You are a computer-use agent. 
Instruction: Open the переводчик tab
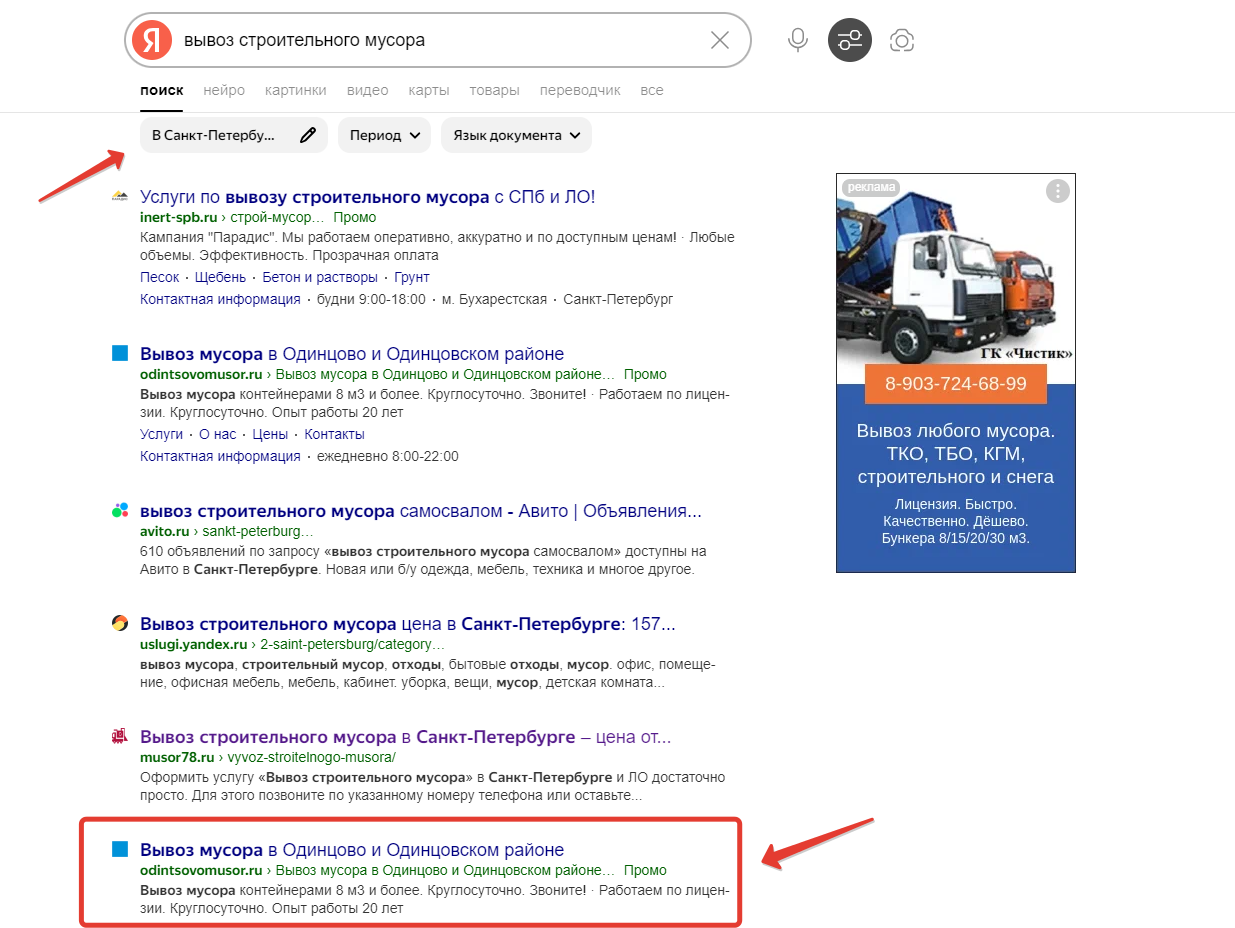coord(580,90)
